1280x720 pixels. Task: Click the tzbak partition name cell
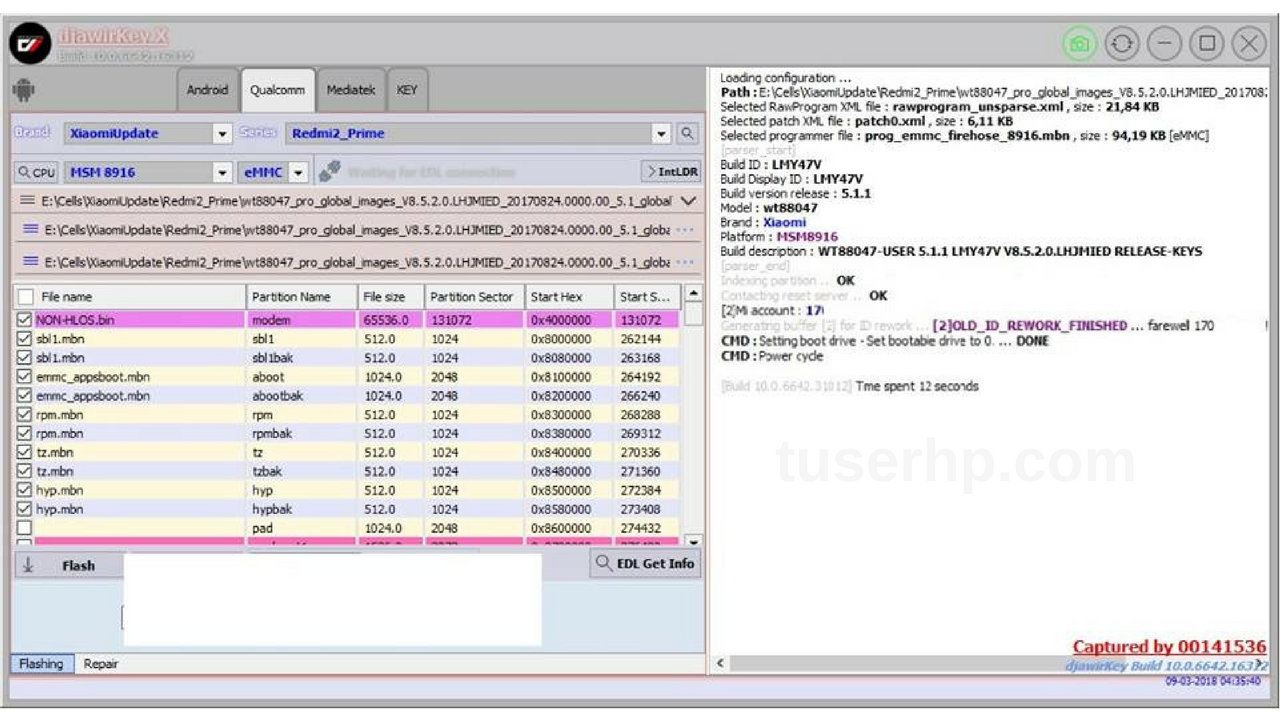point(302,471)
